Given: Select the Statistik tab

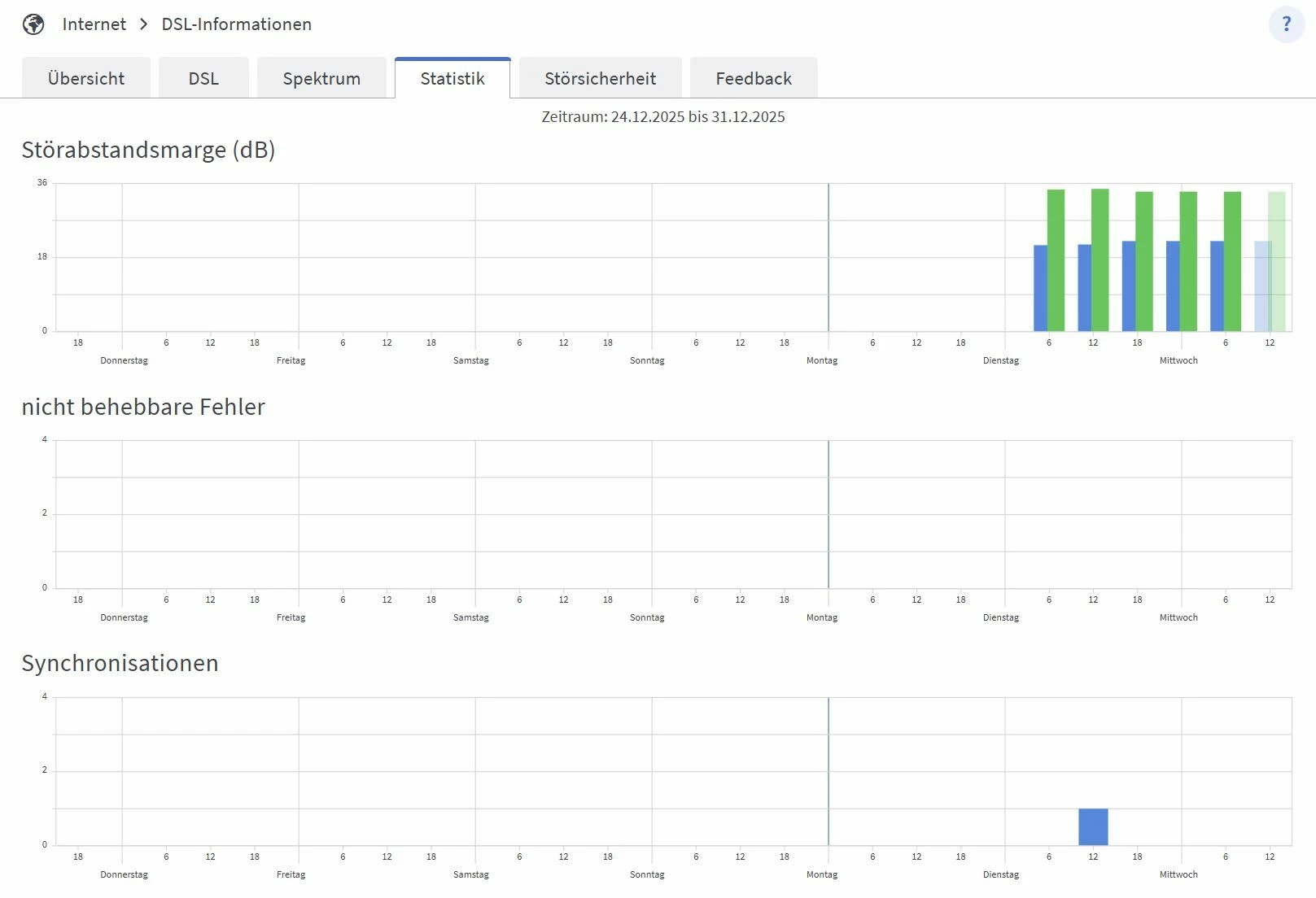Looking at the screenshot, I should point(453,78).
